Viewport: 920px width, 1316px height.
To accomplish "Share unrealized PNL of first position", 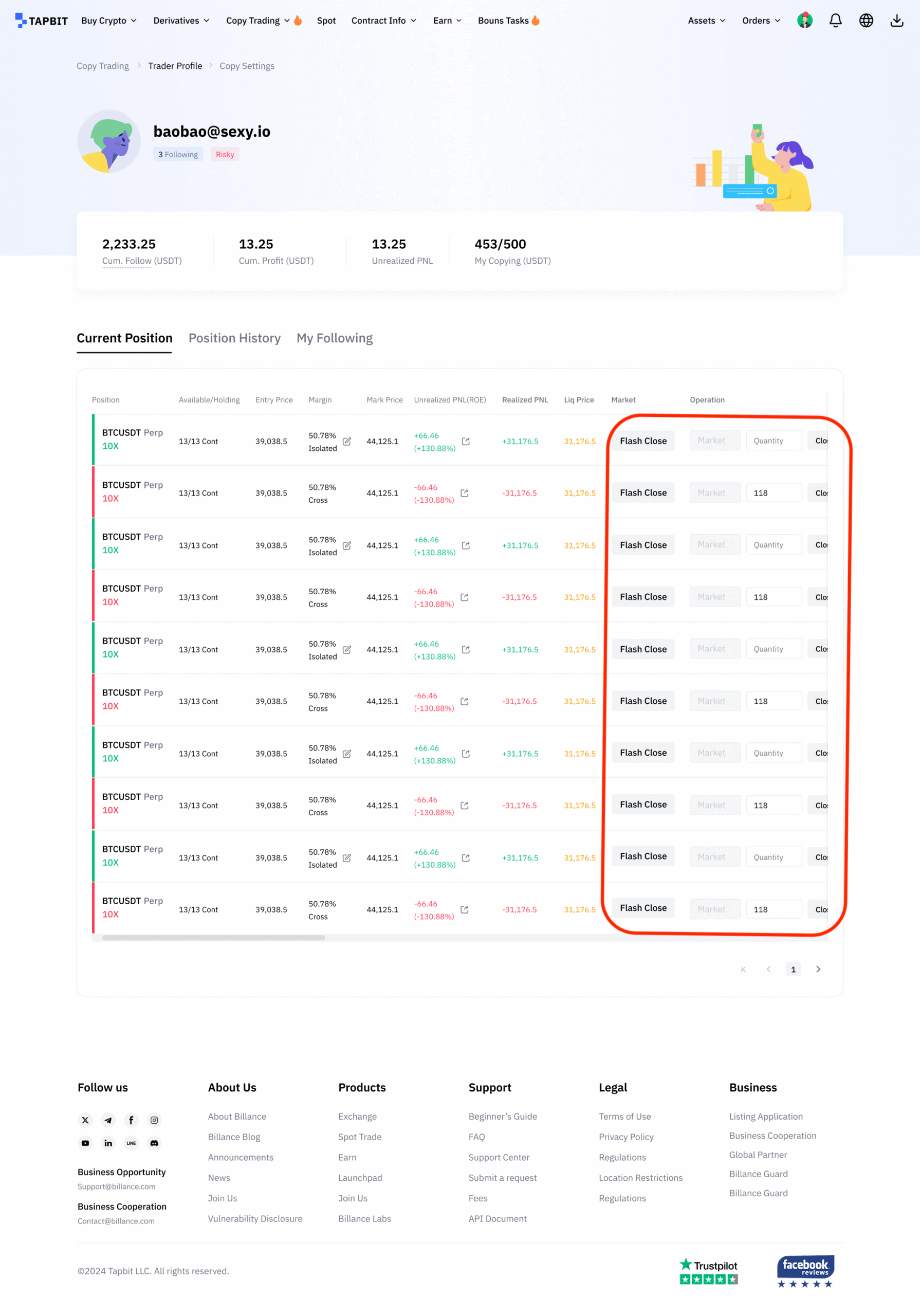I will tap(466, 442).
